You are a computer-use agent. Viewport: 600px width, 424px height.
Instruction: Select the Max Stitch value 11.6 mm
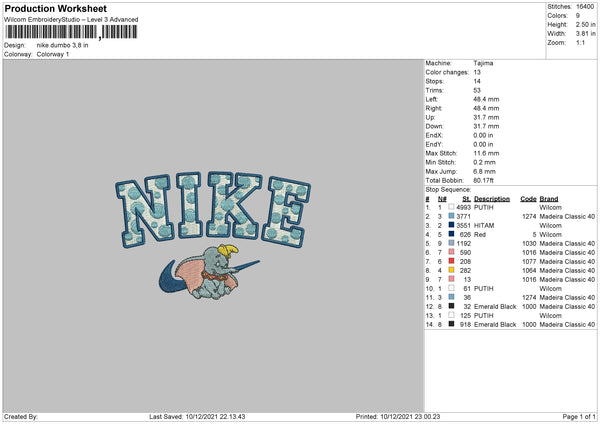[486, 153]
